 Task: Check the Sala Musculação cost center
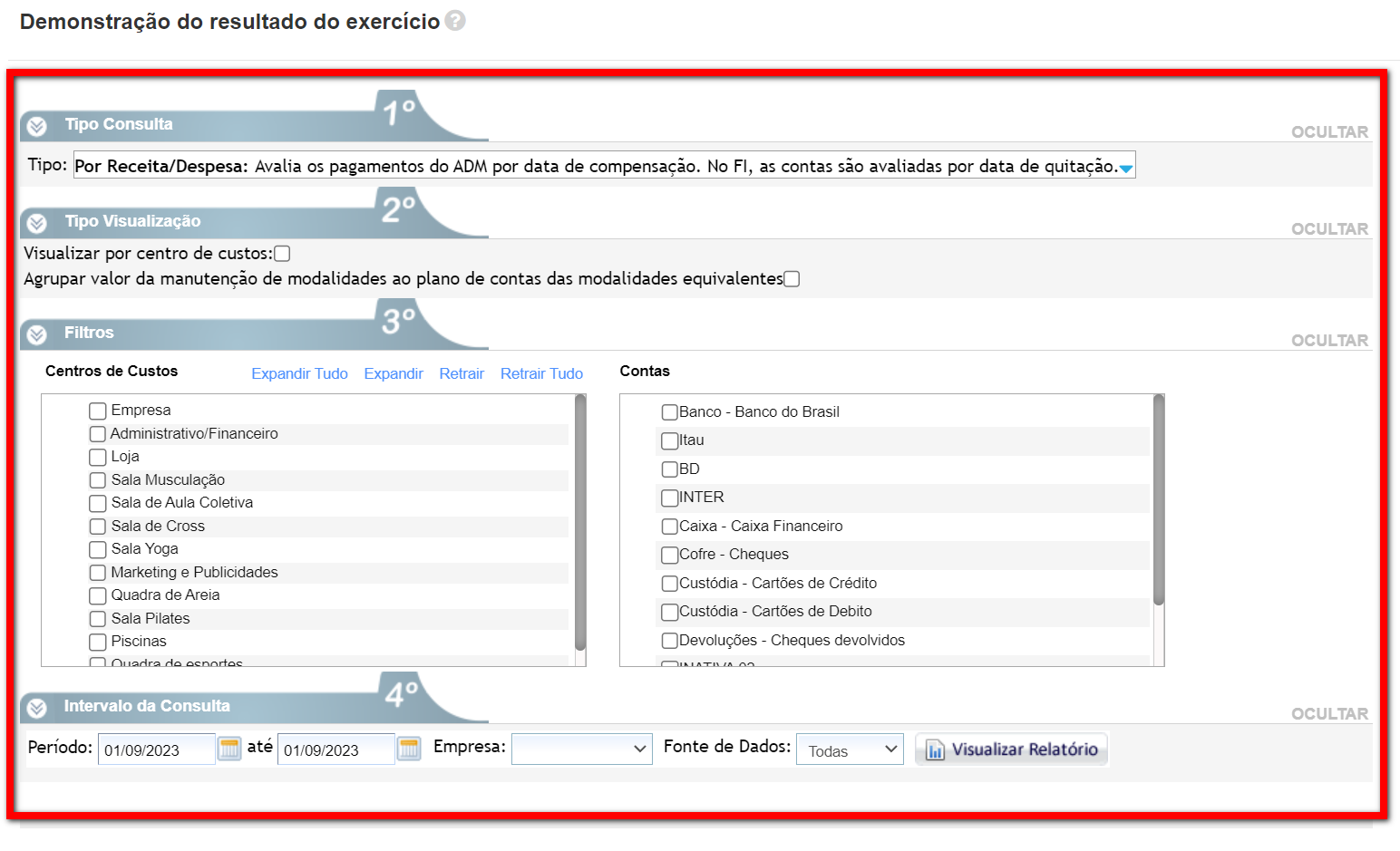point(98,480)
